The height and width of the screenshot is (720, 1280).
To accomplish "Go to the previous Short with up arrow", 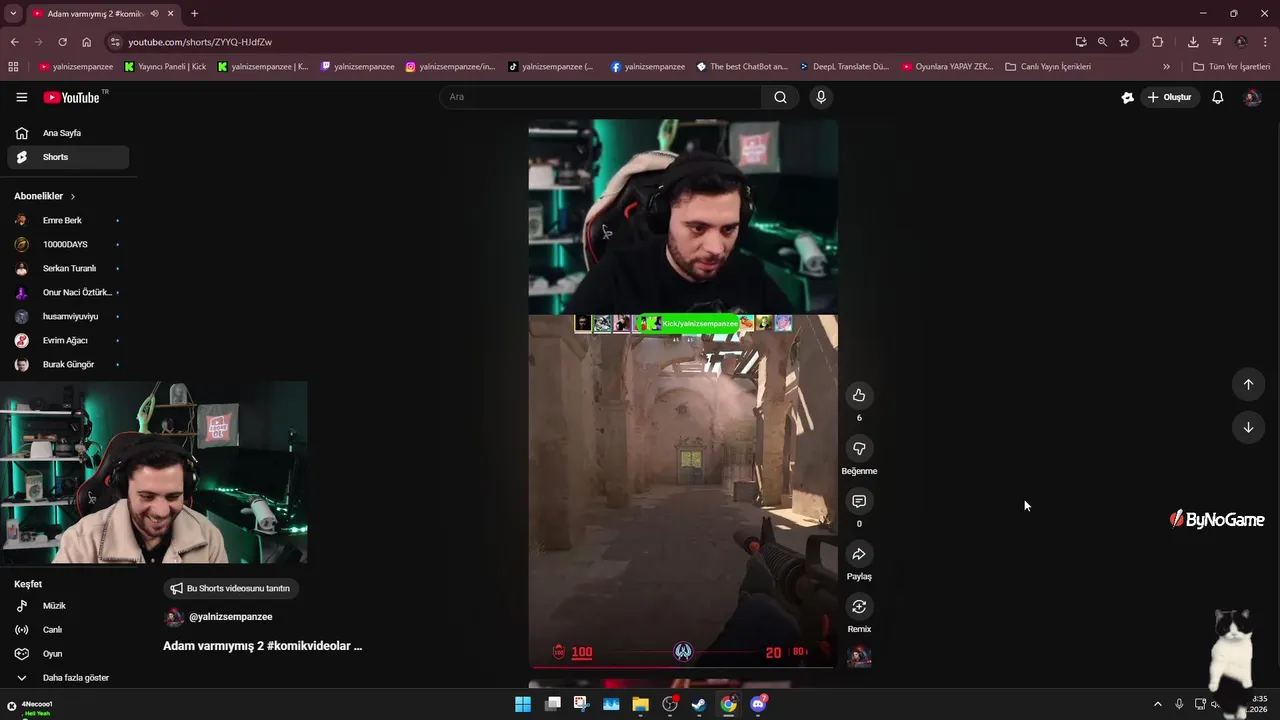I will (x=1248, y=384).
